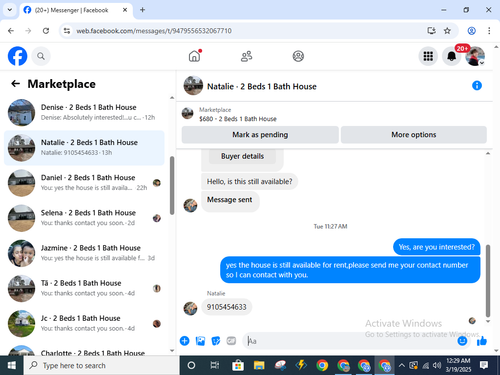Go to the Home feed icon
The image size is (500, 375).
click(x=195, y=56)
